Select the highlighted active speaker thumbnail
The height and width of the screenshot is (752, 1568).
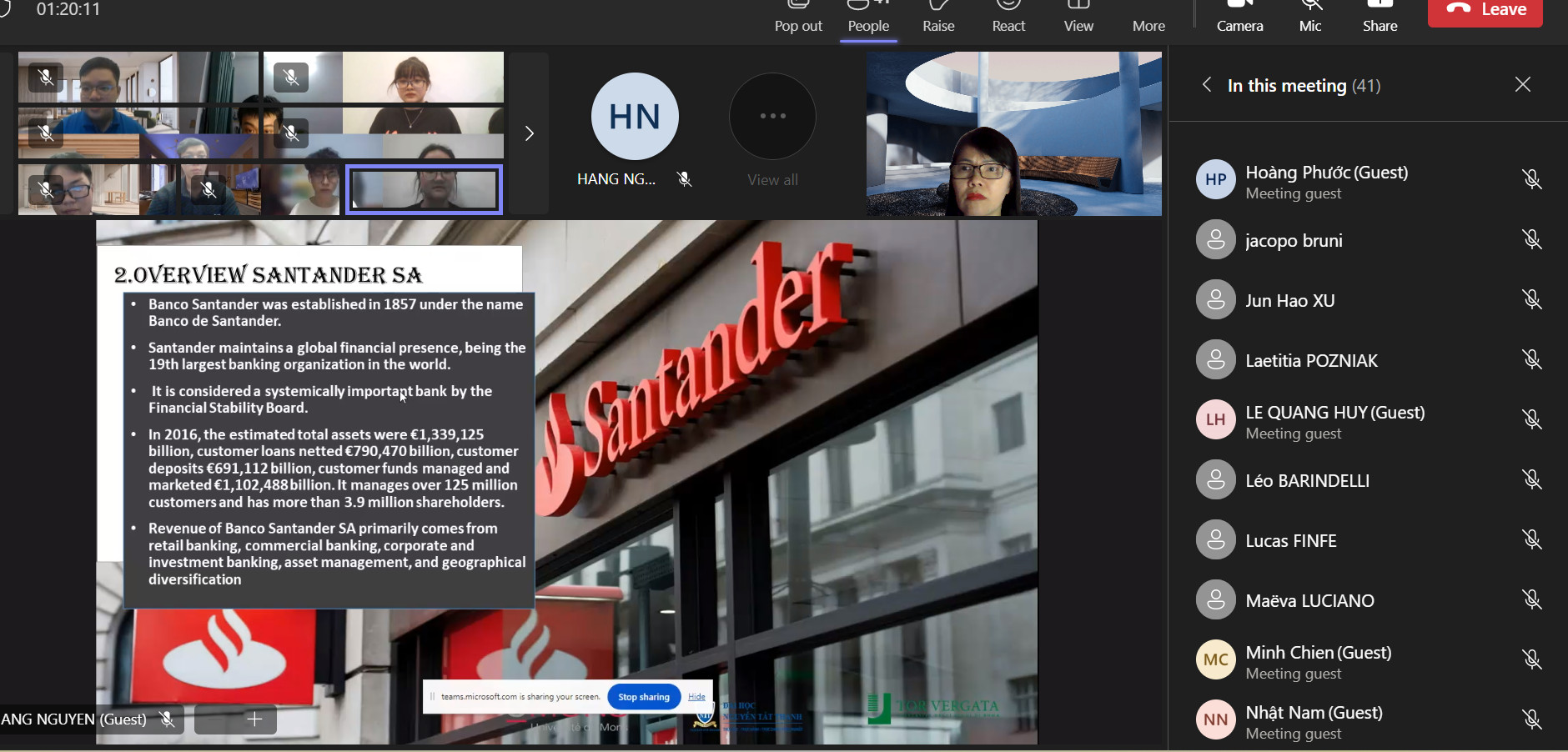click(x=424, y=189)
